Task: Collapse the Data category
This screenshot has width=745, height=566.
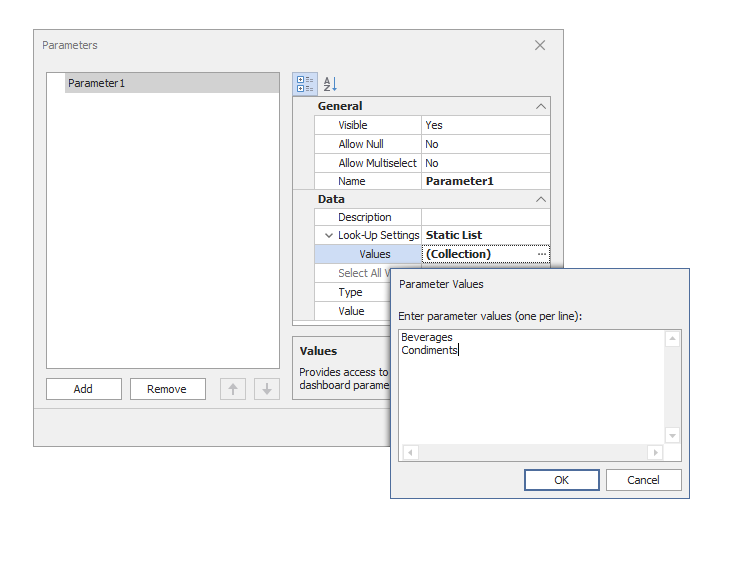Action: (x=541, y=199)
